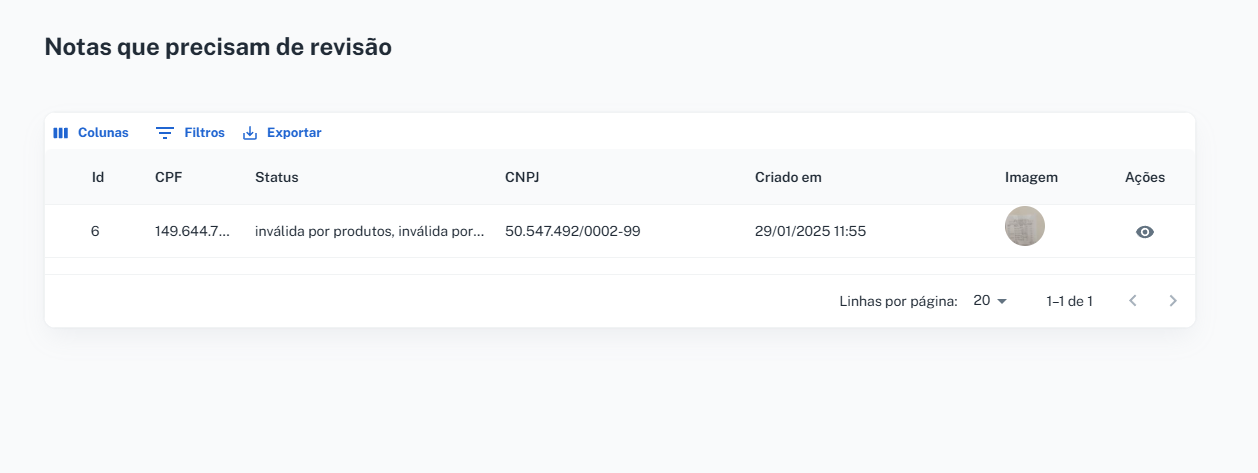Viewport: 1258px width, 473px height.
Task: Go to previous page arrow
Action: (1133, 301)
